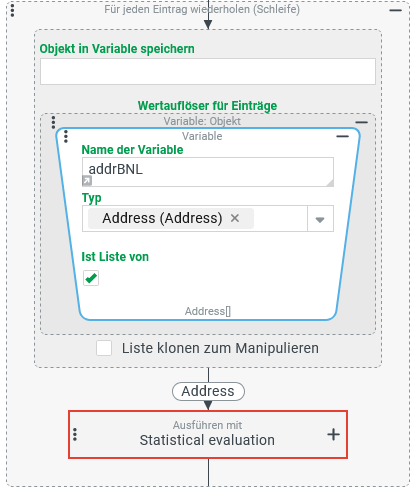Screen dimensions: 419x487
Task: Uncheck the Ist Liste von checkbox
Action: point(91,278)
